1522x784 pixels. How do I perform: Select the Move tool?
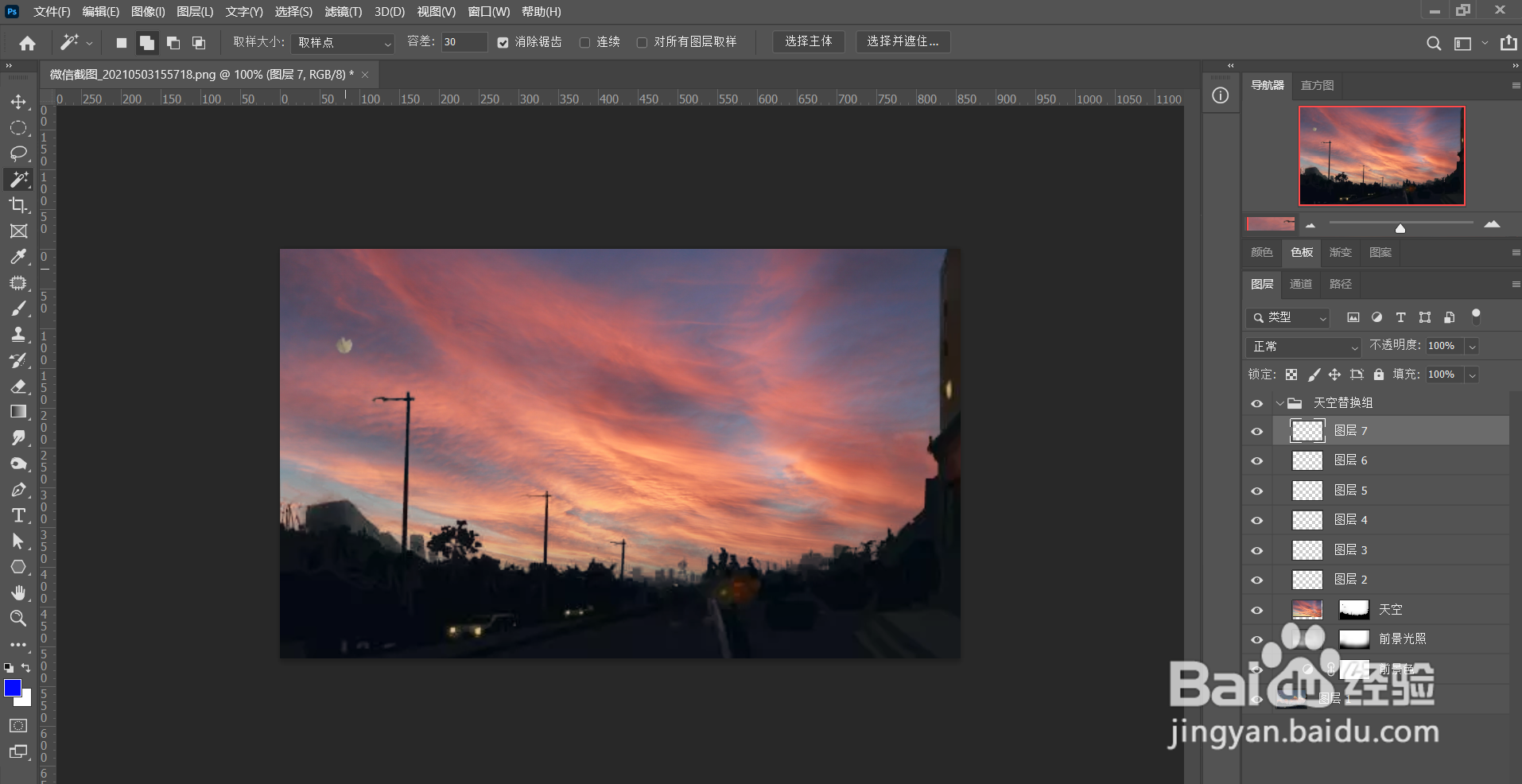[x=18, y=102]
